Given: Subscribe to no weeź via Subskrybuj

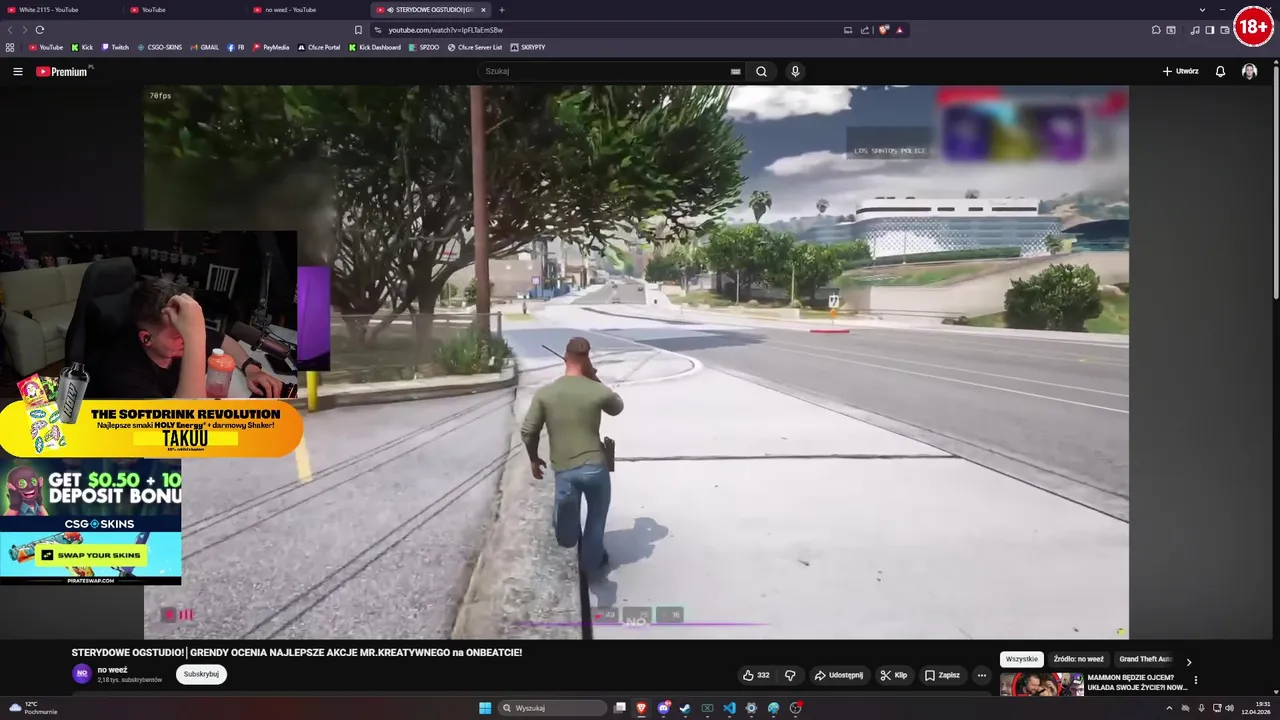Looking at the screenshot, I should click(201, 674).
